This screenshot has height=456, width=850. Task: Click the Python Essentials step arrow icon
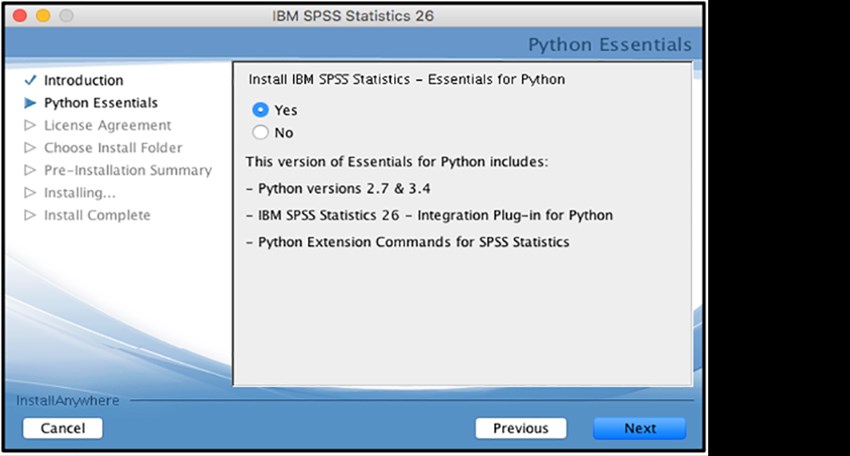coord(30,103)
